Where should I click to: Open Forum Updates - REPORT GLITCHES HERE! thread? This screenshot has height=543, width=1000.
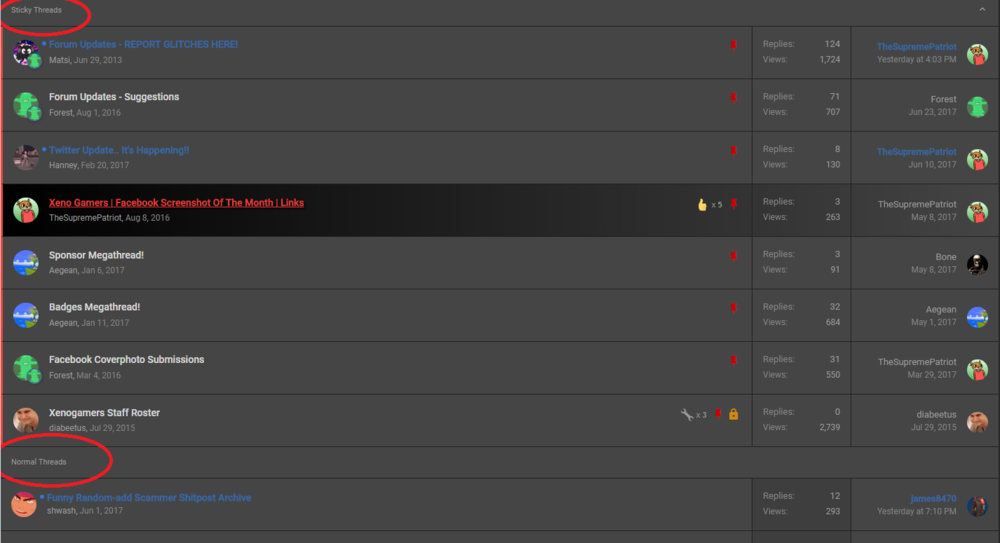click(143, 44)
